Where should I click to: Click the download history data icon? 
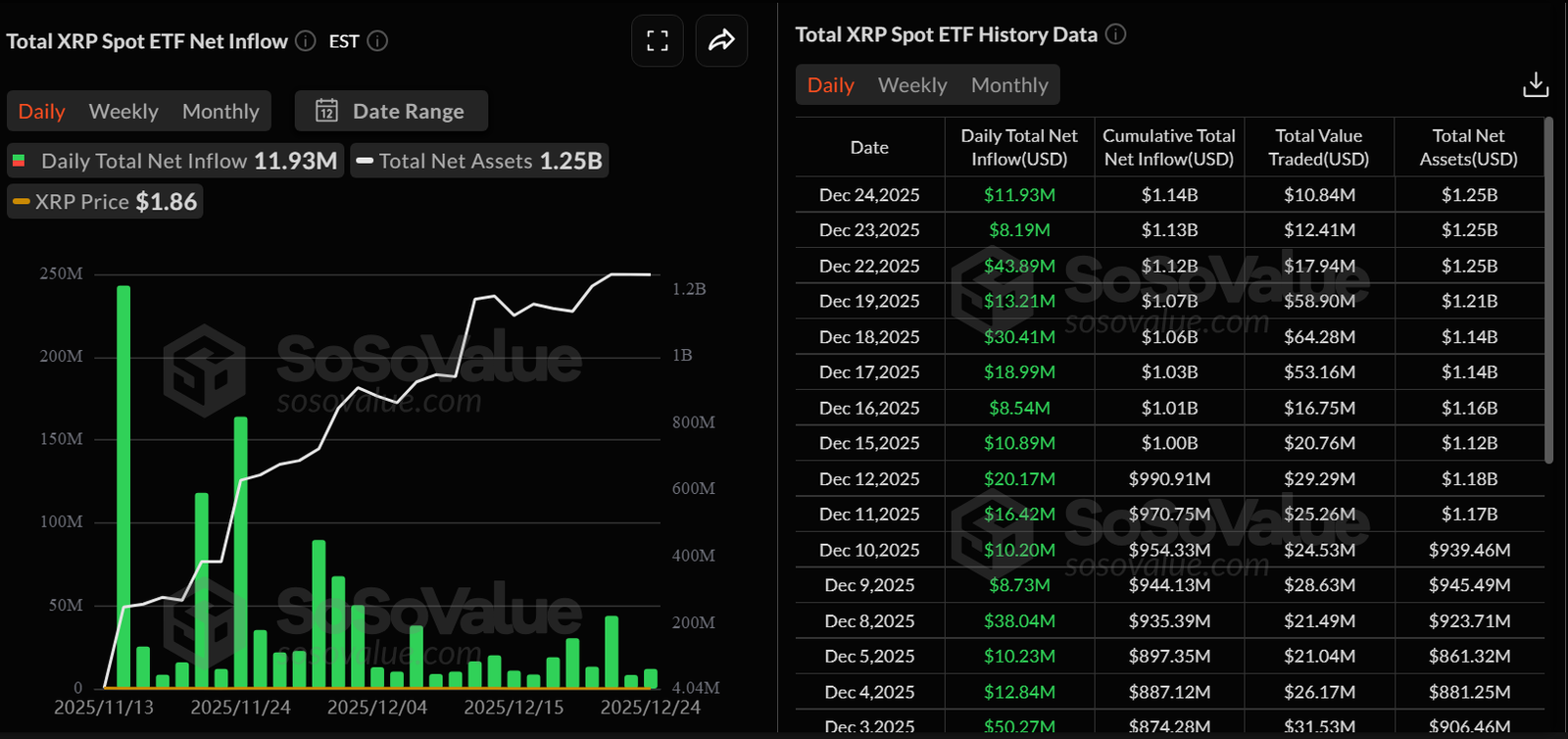[1536, 85]
